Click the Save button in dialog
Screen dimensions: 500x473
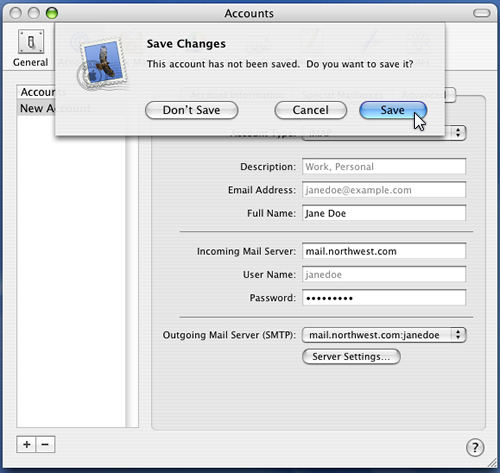tap(393, 110)
